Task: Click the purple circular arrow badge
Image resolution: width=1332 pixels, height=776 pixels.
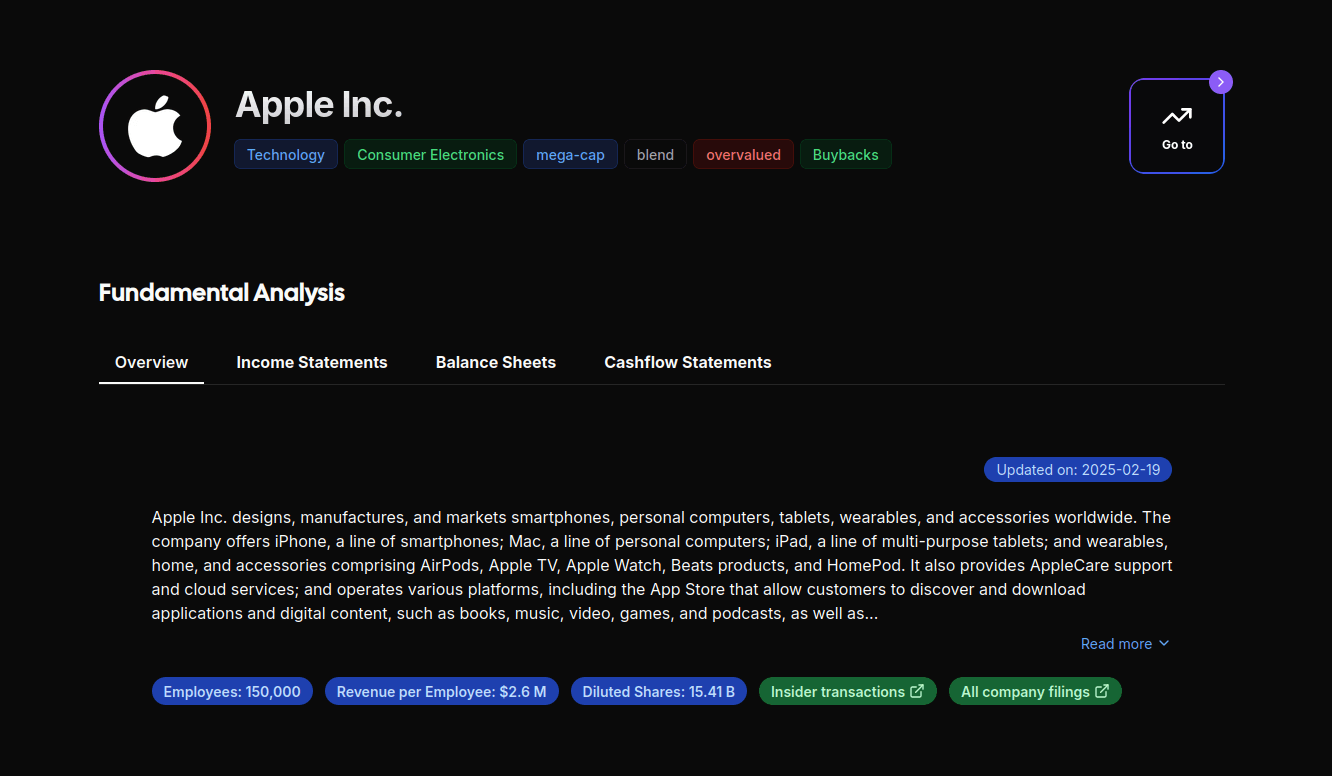Action: 1220,81
